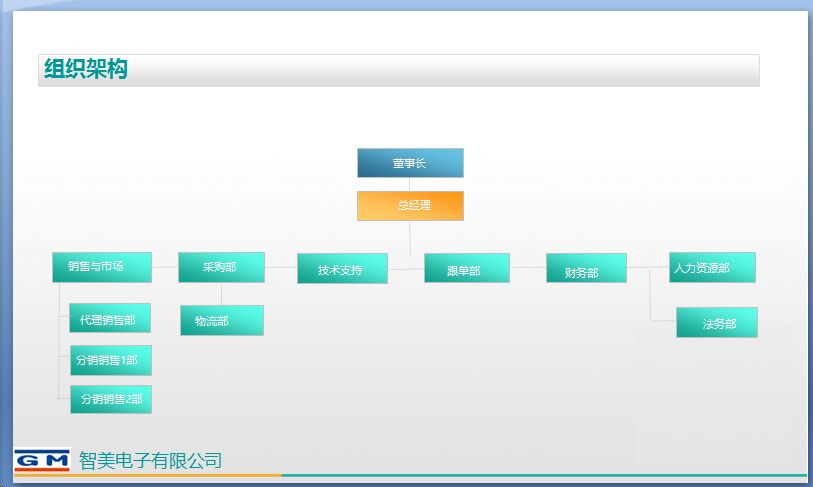Select the 分销销售1部 box
Viewport: 813px width, 487px height.
click(110, 360)
